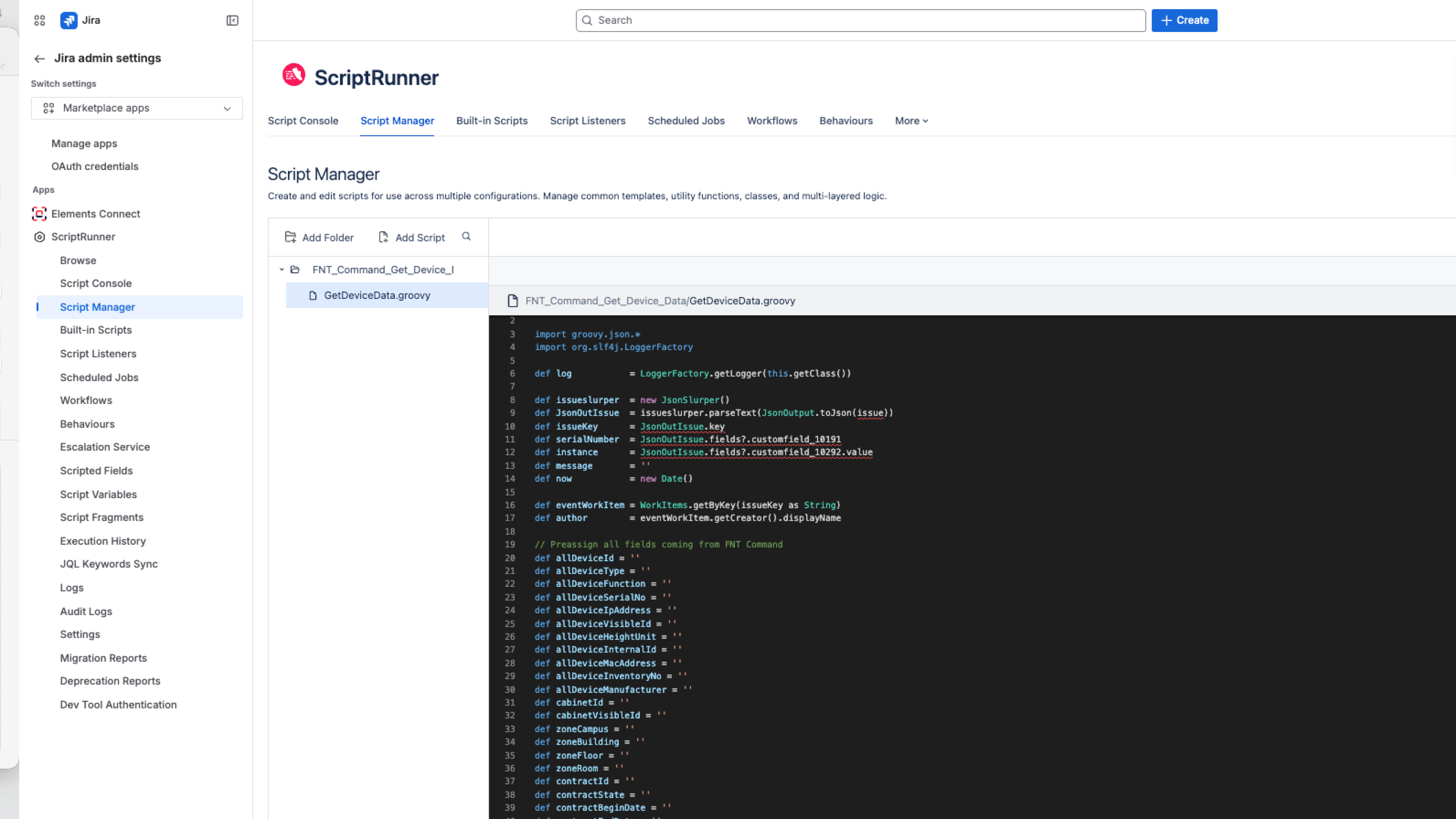The height and width of the screenshot is (819, 1456).
Task: Click the folder icon of FNT_Command_Get_Device folder
Action: click(x=295, y=270)
